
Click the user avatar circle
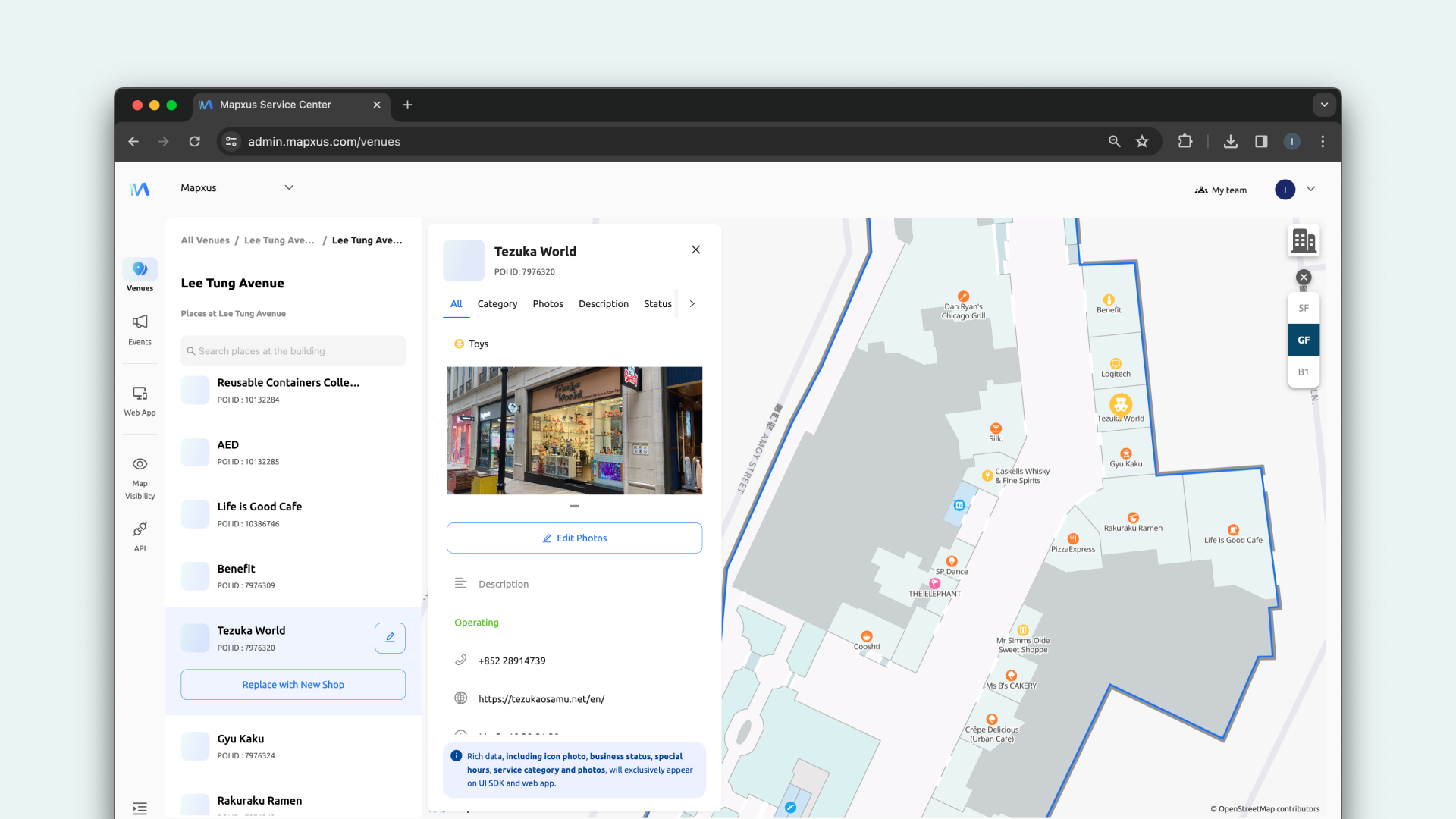1285,190
